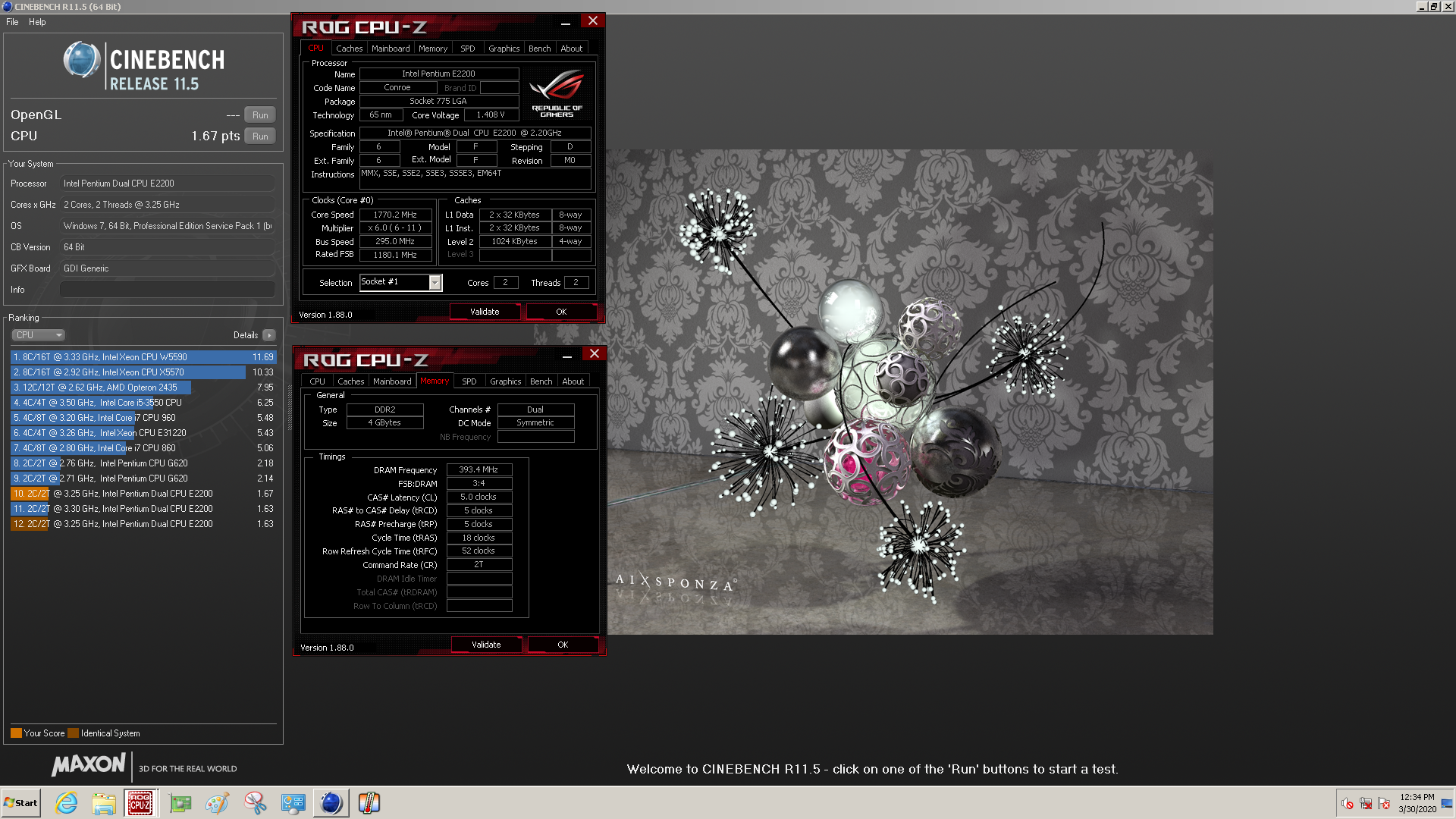Launch Paint from the taskbar

[x=218, y=802]
